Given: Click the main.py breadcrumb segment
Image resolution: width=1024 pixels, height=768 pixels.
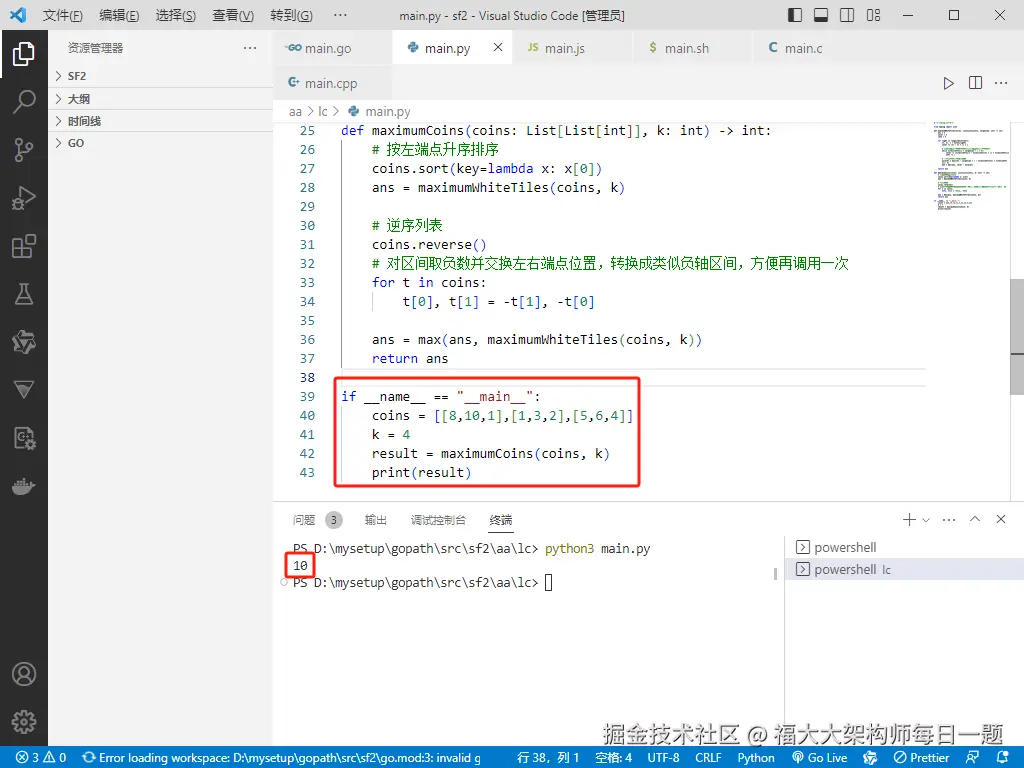Looking at the screenshot, I should click(x=379, y=112).
